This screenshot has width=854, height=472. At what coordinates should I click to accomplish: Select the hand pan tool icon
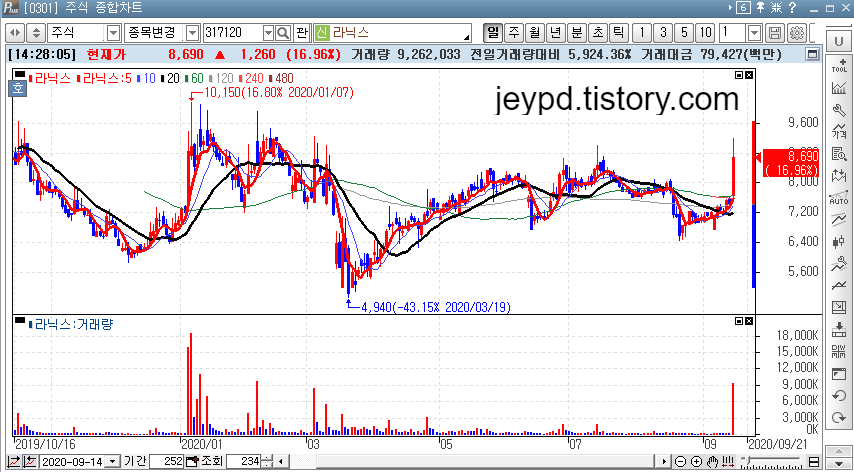point(712,462)
